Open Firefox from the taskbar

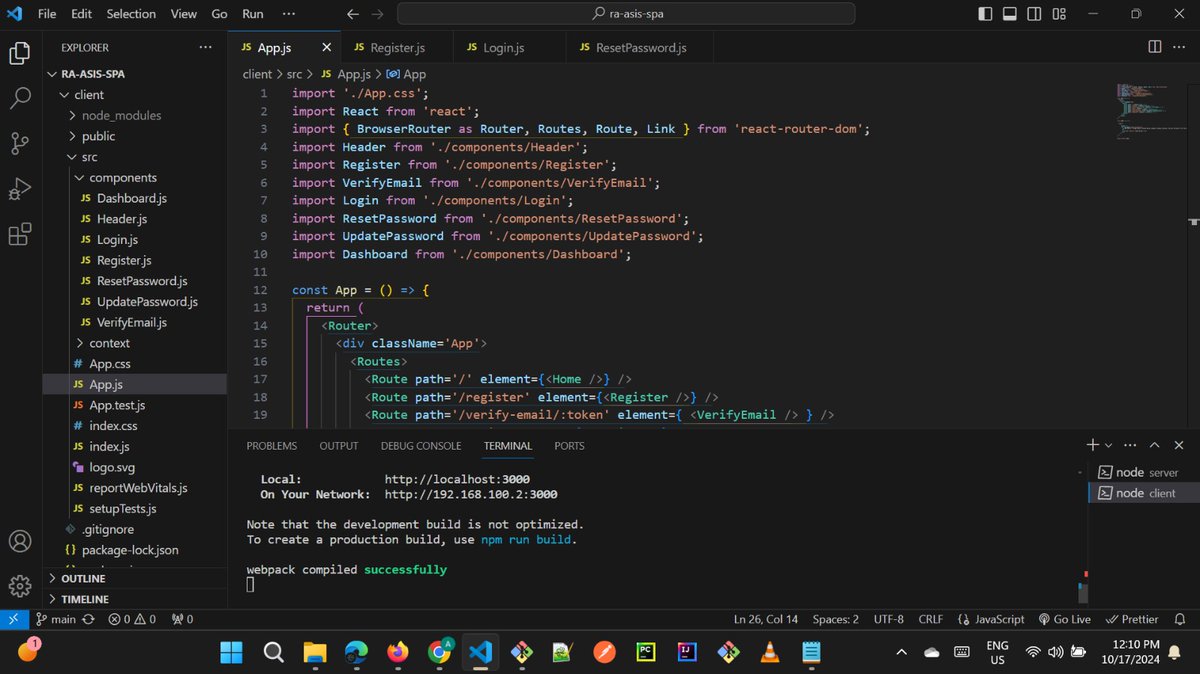pyautogui.click(x=397, y=652)
